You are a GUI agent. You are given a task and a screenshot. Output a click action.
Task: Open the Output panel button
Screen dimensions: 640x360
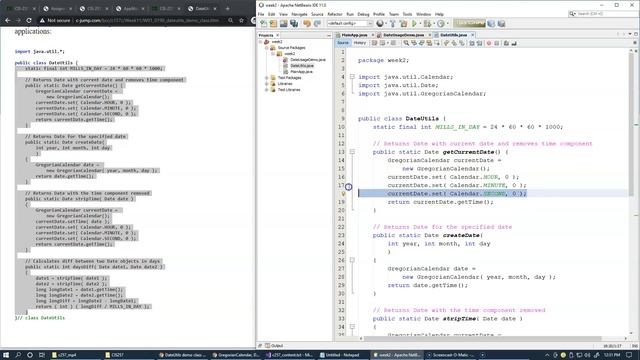tap(274, 346)
